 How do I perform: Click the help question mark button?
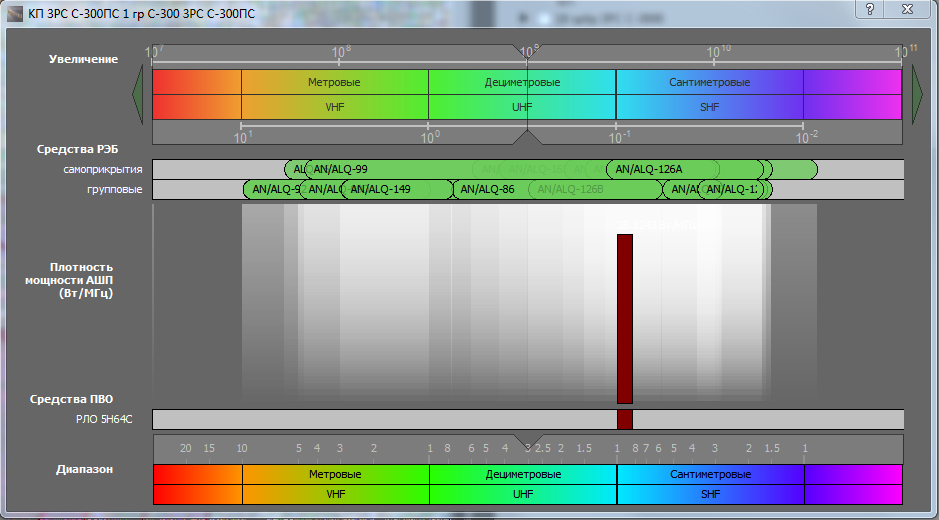(870, 9)
